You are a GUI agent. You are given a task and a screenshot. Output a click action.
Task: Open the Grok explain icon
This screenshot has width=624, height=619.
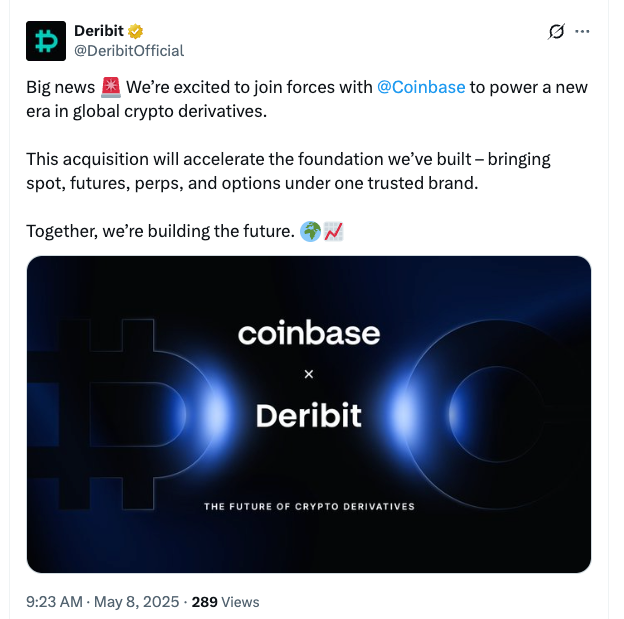point(557,32)
